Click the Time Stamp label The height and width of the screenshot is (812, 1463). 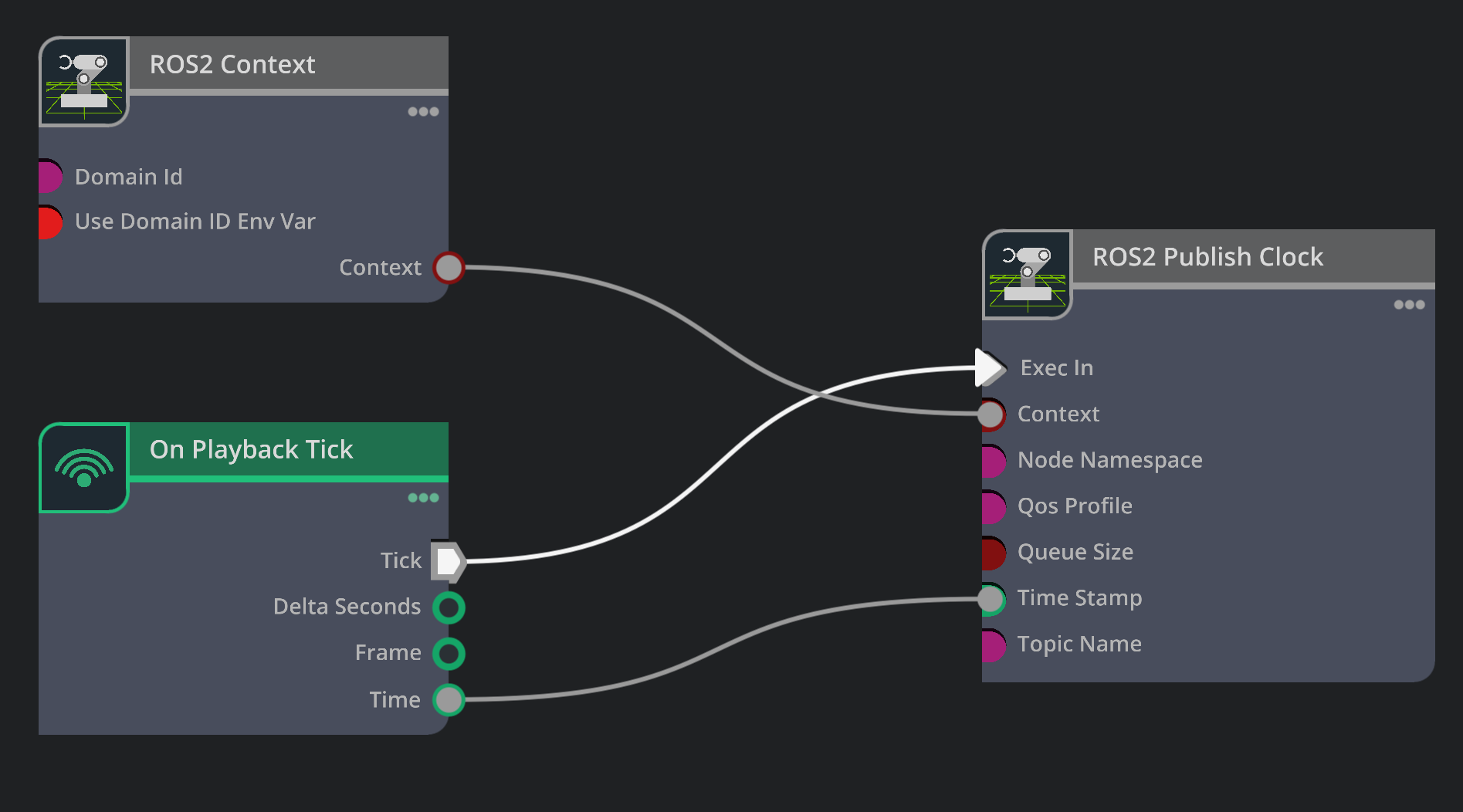tap(1079, 598)
